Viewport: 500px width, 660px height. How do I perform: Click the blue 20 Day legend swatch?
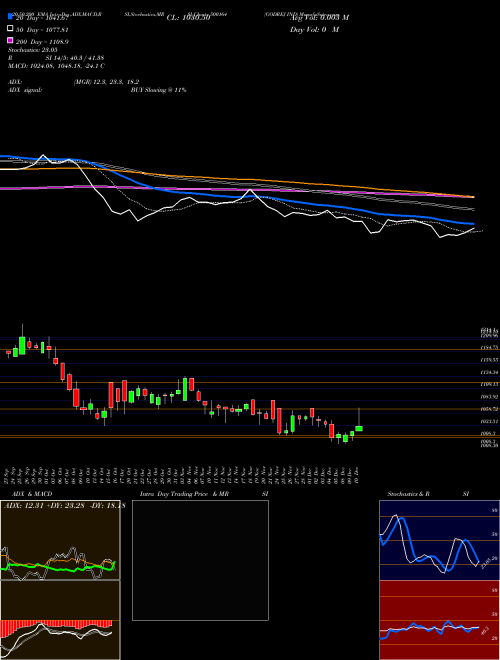point(10,16)
